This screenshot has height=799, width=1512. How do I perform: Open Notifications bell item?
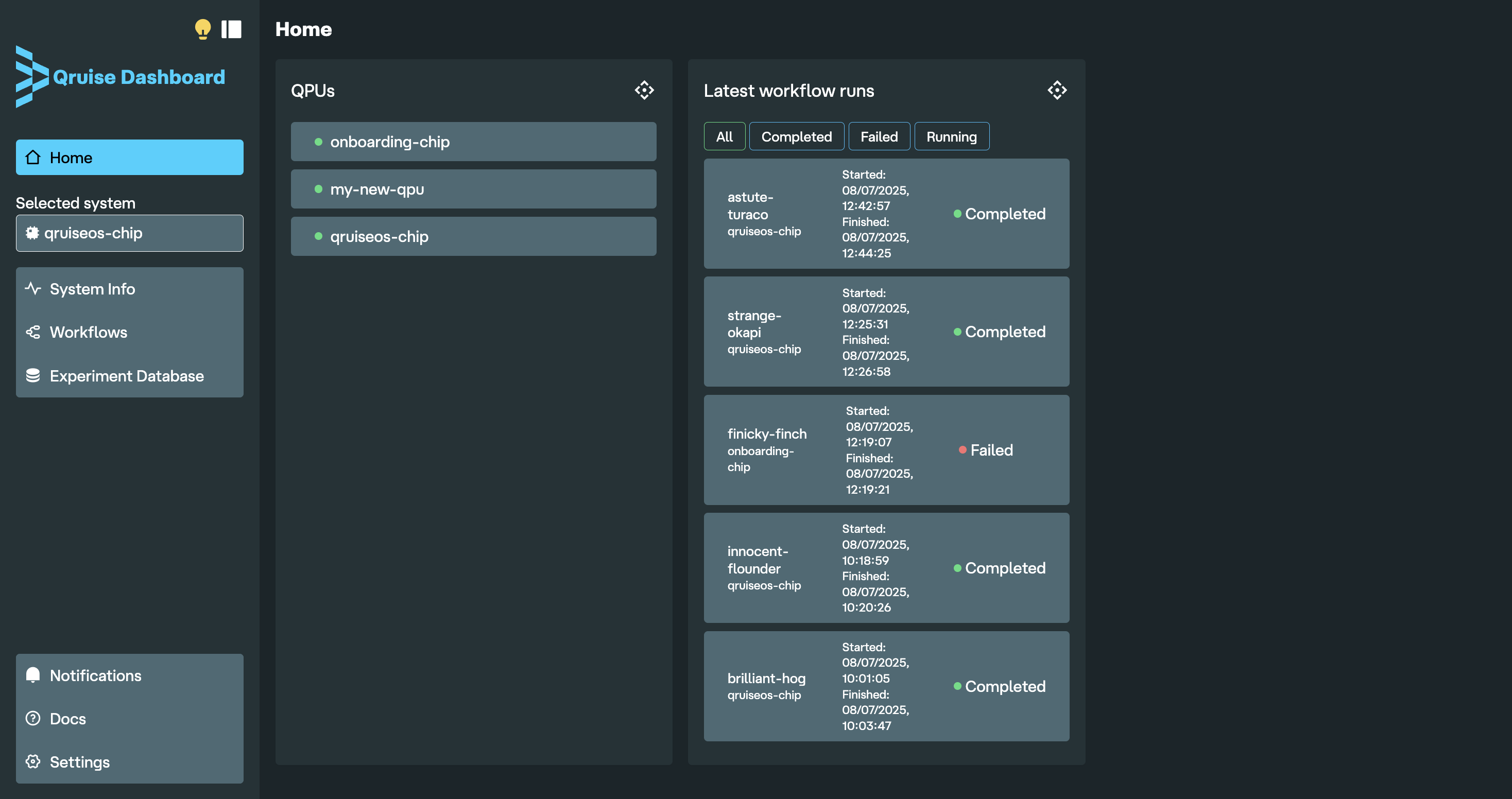[x=95, y=675]
